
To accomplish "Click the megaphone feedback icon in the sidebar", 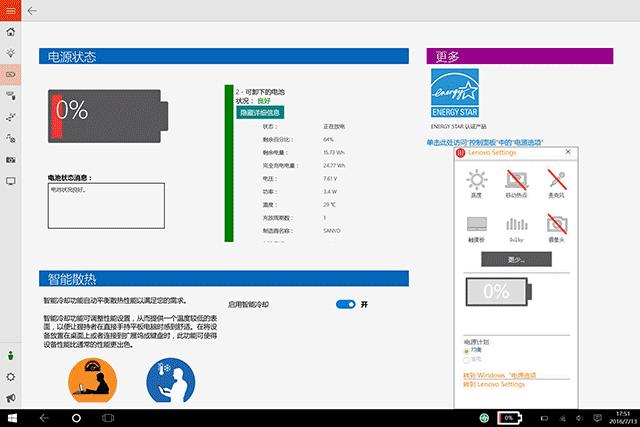I will 11,398.
